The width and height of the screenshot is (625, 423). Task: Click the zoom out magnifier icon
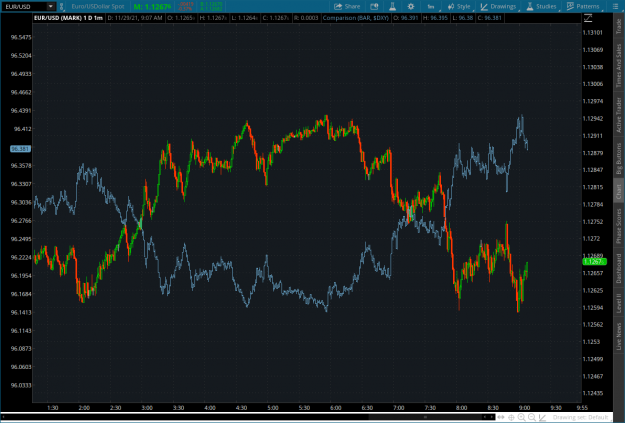[532, 417]
